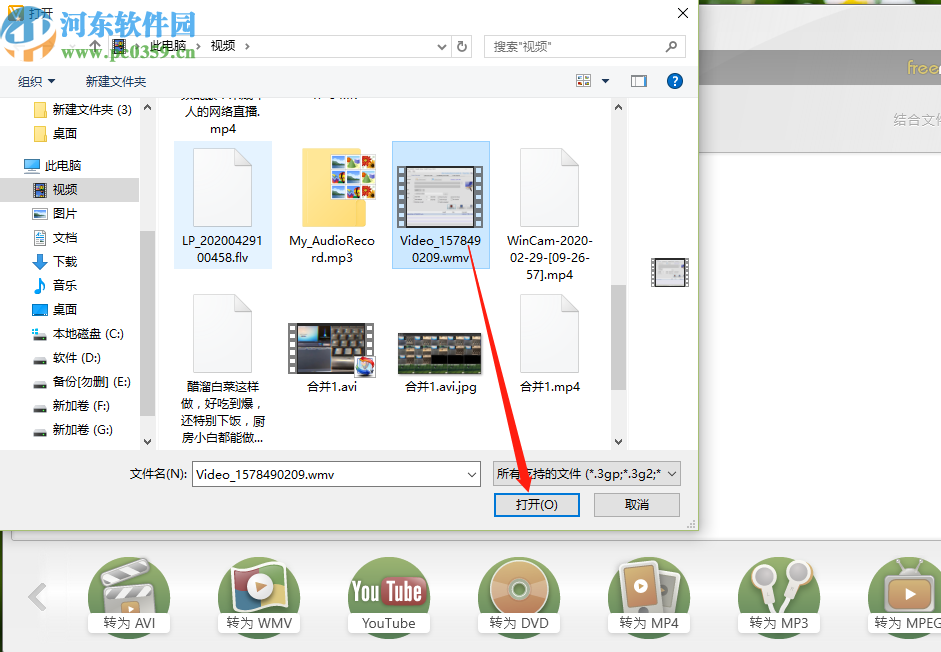Start search with the magnifier icon
This screenshot has width=941, height=652.
(672, 46)
